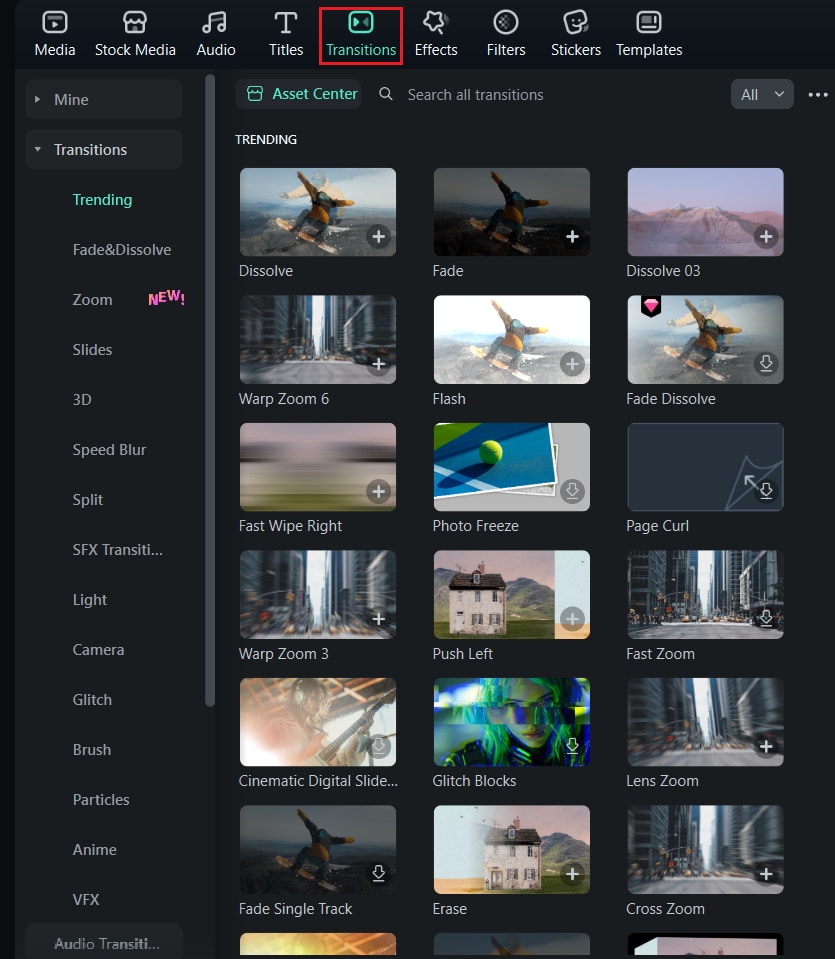The height and width of the screenshot is (959, 835).
Task: Select the Glitch category
Action: point(92,700)
